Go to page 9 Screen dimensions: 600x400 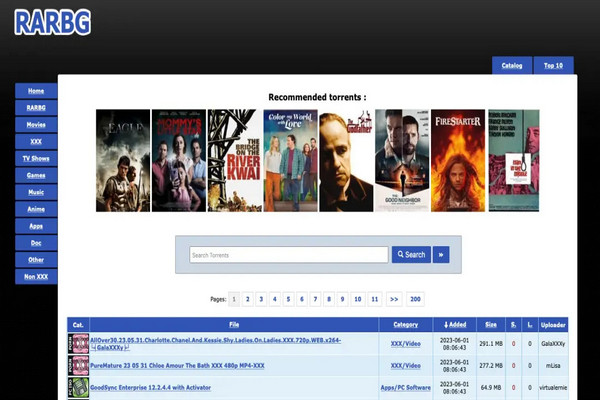click(x=342, y=299)
